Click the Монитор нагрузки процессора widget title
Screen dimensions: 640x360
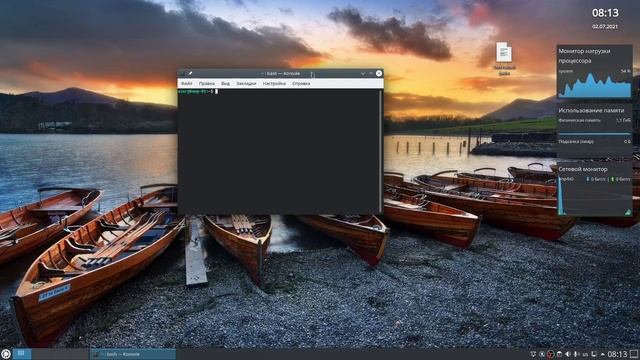coord(584,56)
